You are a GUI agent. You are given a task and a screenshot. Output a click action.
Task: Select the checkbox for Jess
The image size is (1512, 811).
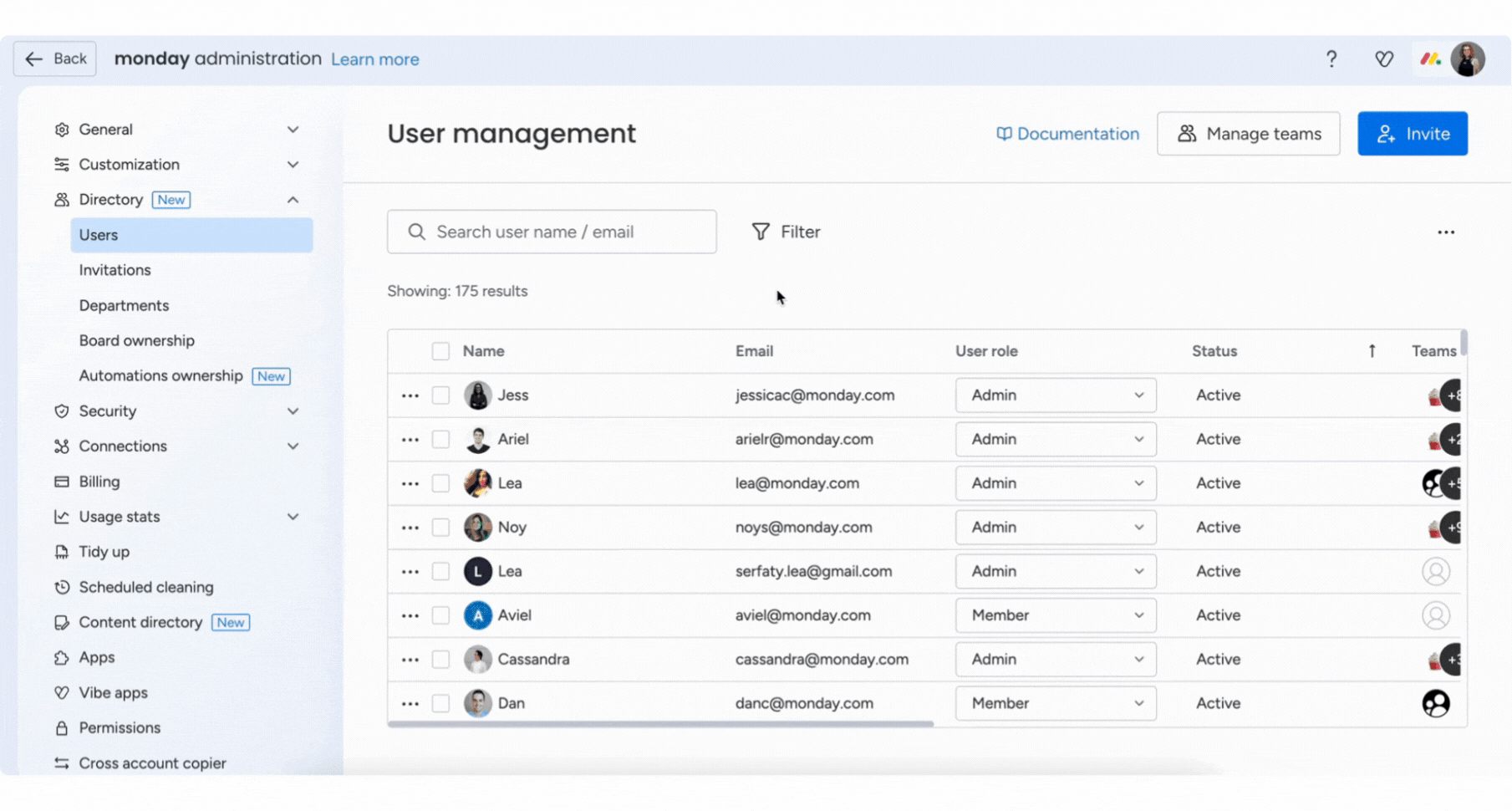coord(440,395)
